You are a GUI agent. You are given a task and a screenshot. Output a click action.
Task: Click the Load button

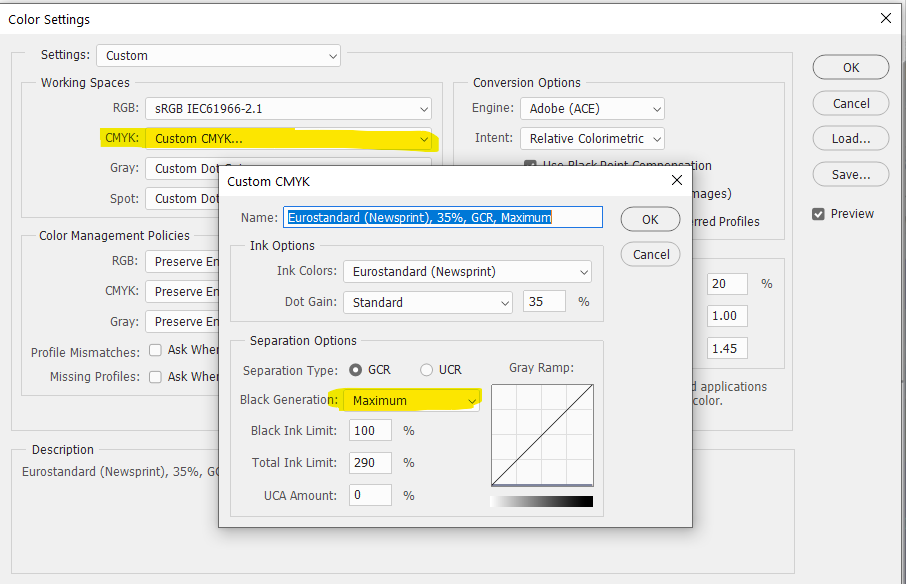pos(850,138)
